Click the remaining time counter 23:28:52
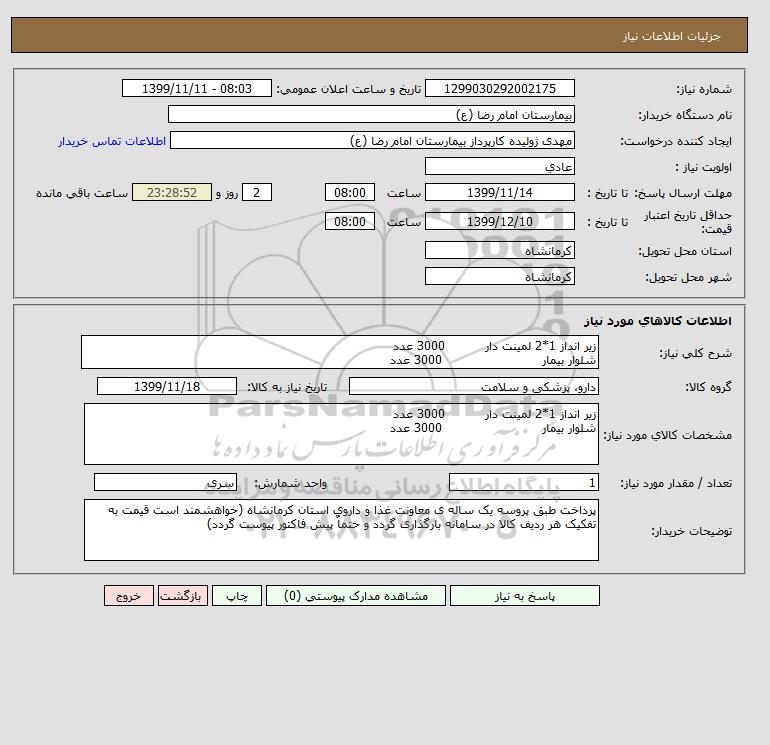This screenshot has height=745, width=770. pos(172,193)
